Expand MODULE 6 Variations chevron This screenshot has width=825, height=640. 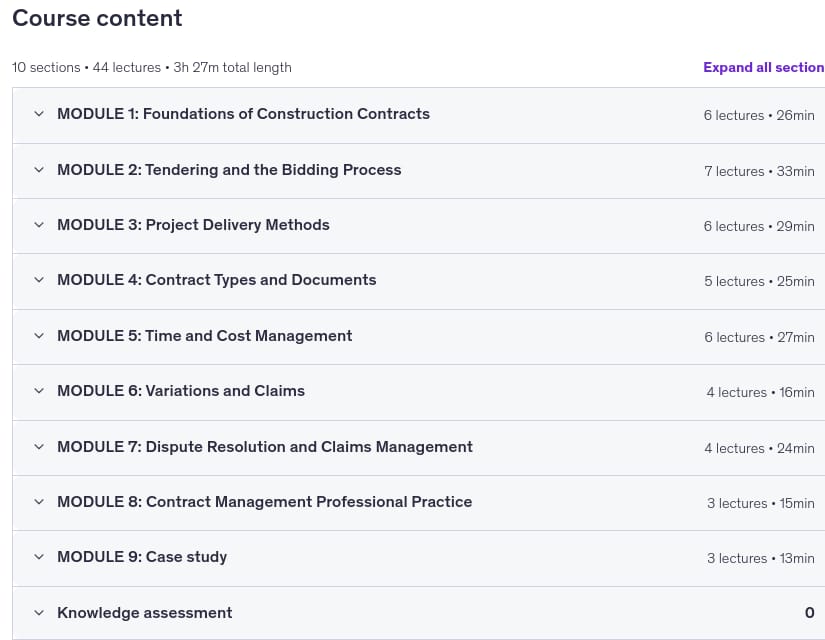tap(39, 391)
